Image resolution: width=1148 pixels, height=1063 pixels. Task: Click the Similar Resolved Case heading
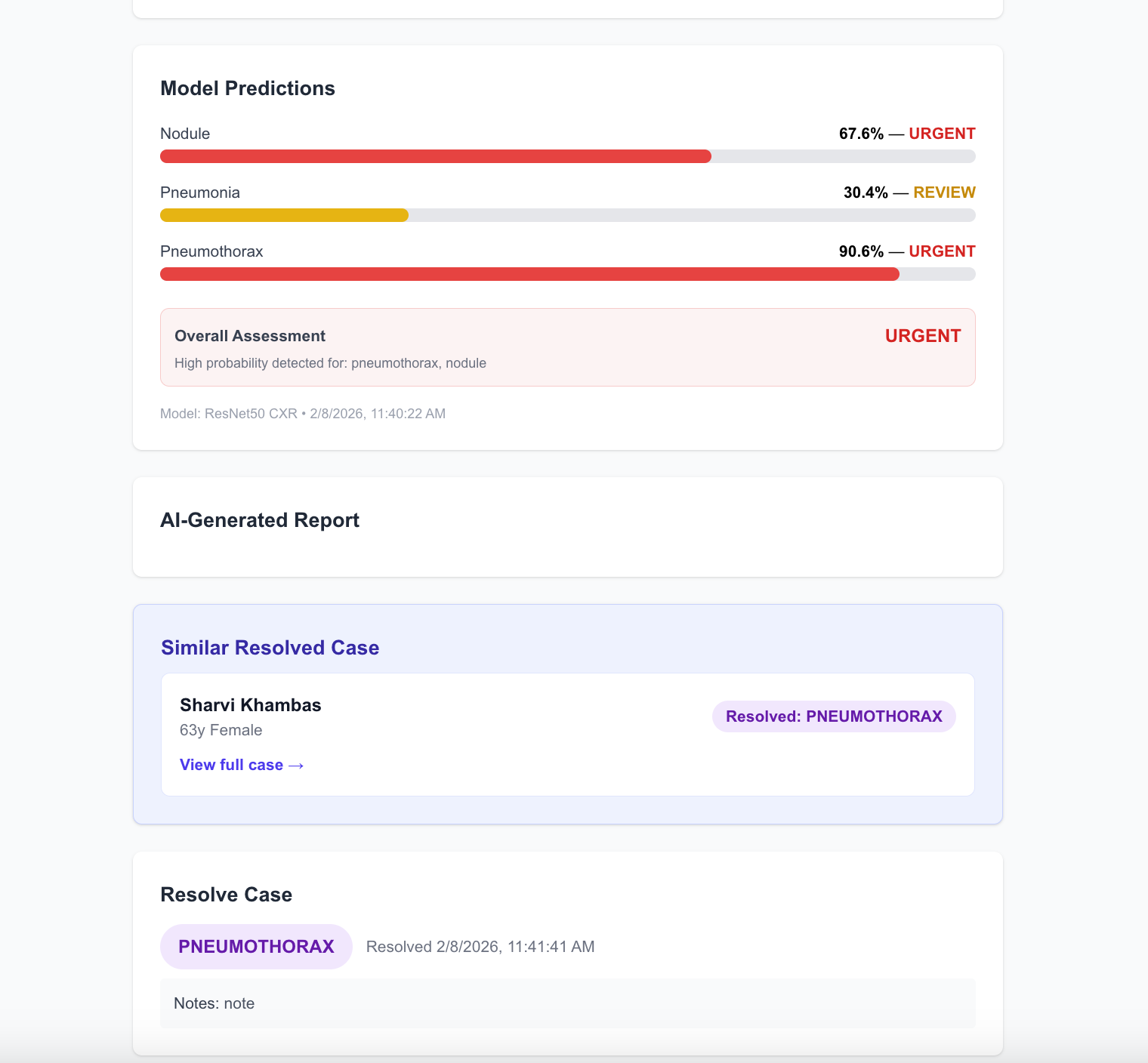(x=270, y=648)
